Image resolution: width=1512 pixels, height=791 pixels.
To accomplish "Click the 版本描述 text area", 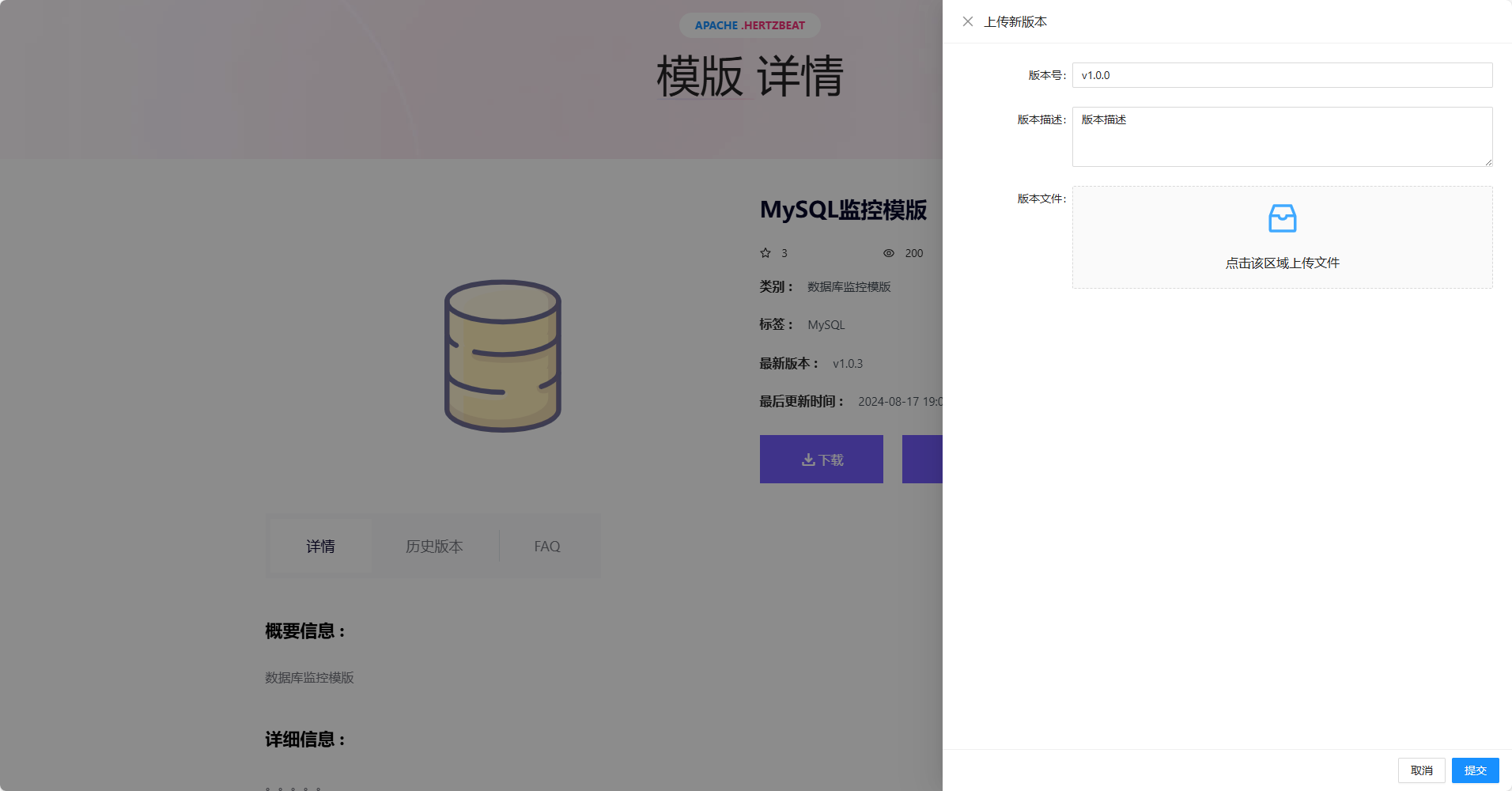I will [1281, 136].
